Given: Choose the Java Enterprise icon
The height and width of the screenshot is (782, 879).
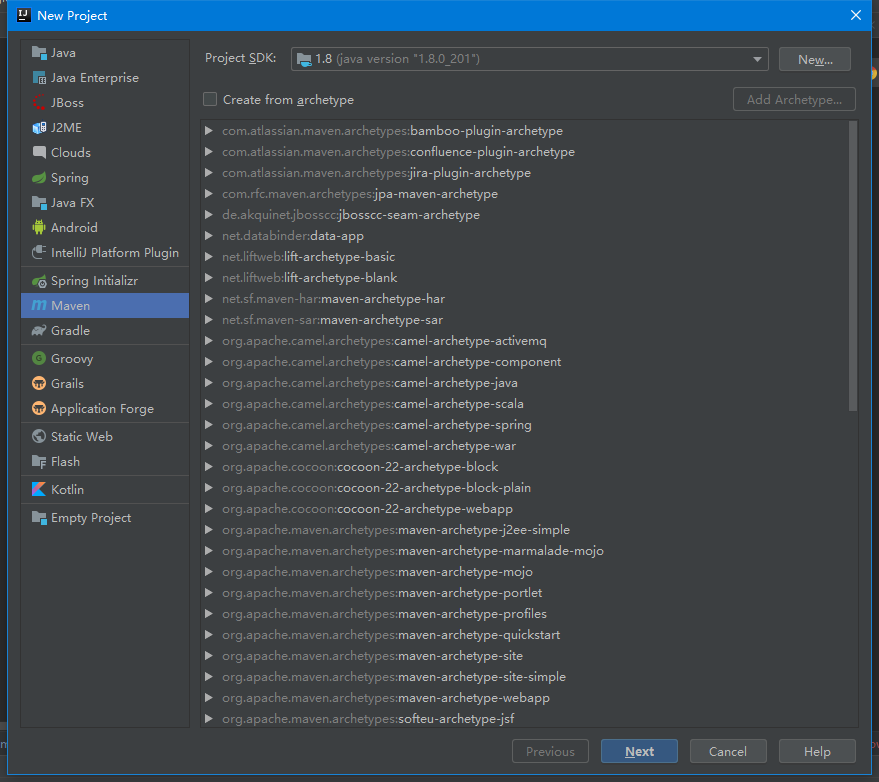Looking at the screenshot, I should 39,78.
